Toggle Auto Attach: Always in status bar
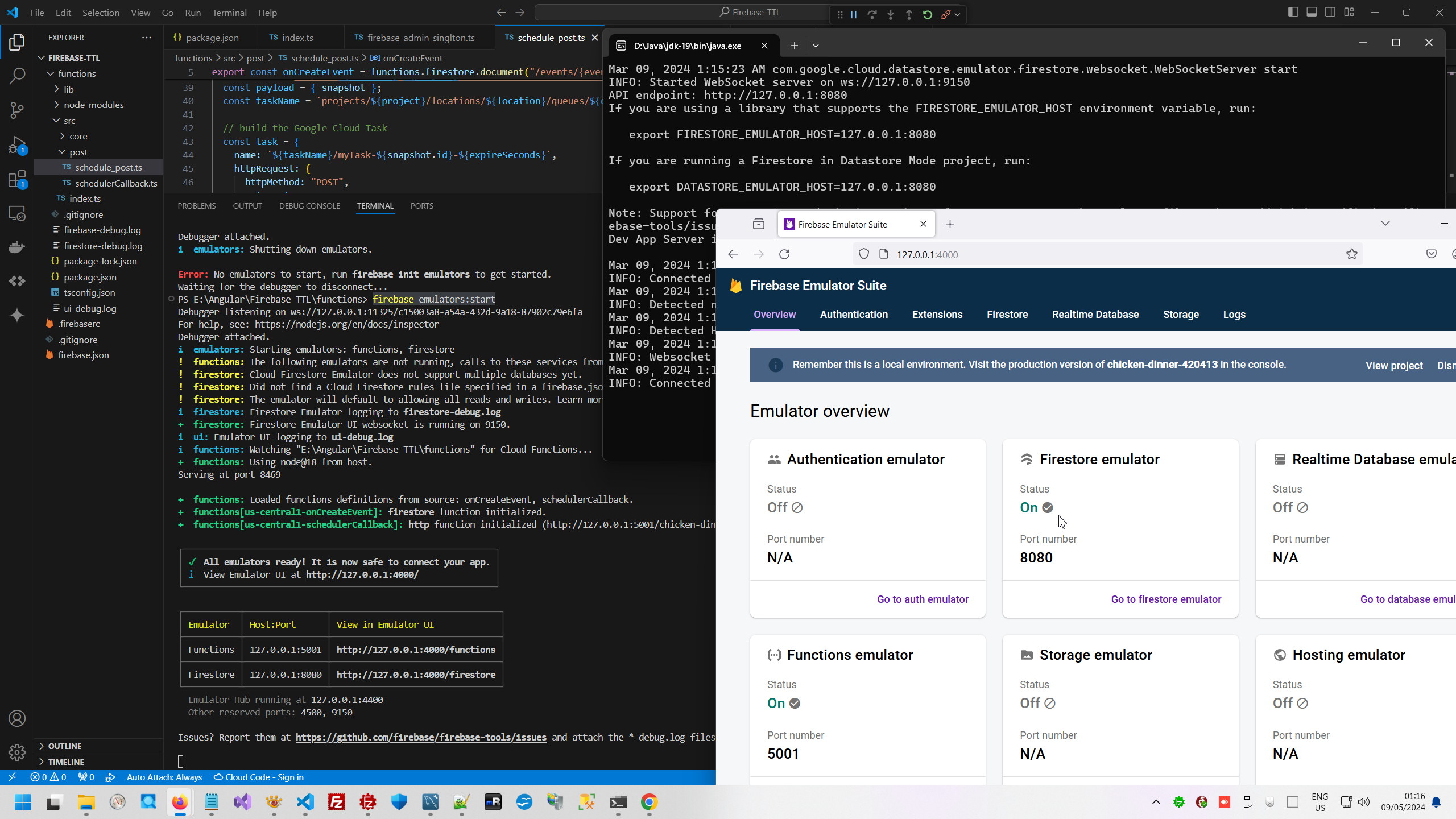This screenshot has width=1456, height=819. 164,777
